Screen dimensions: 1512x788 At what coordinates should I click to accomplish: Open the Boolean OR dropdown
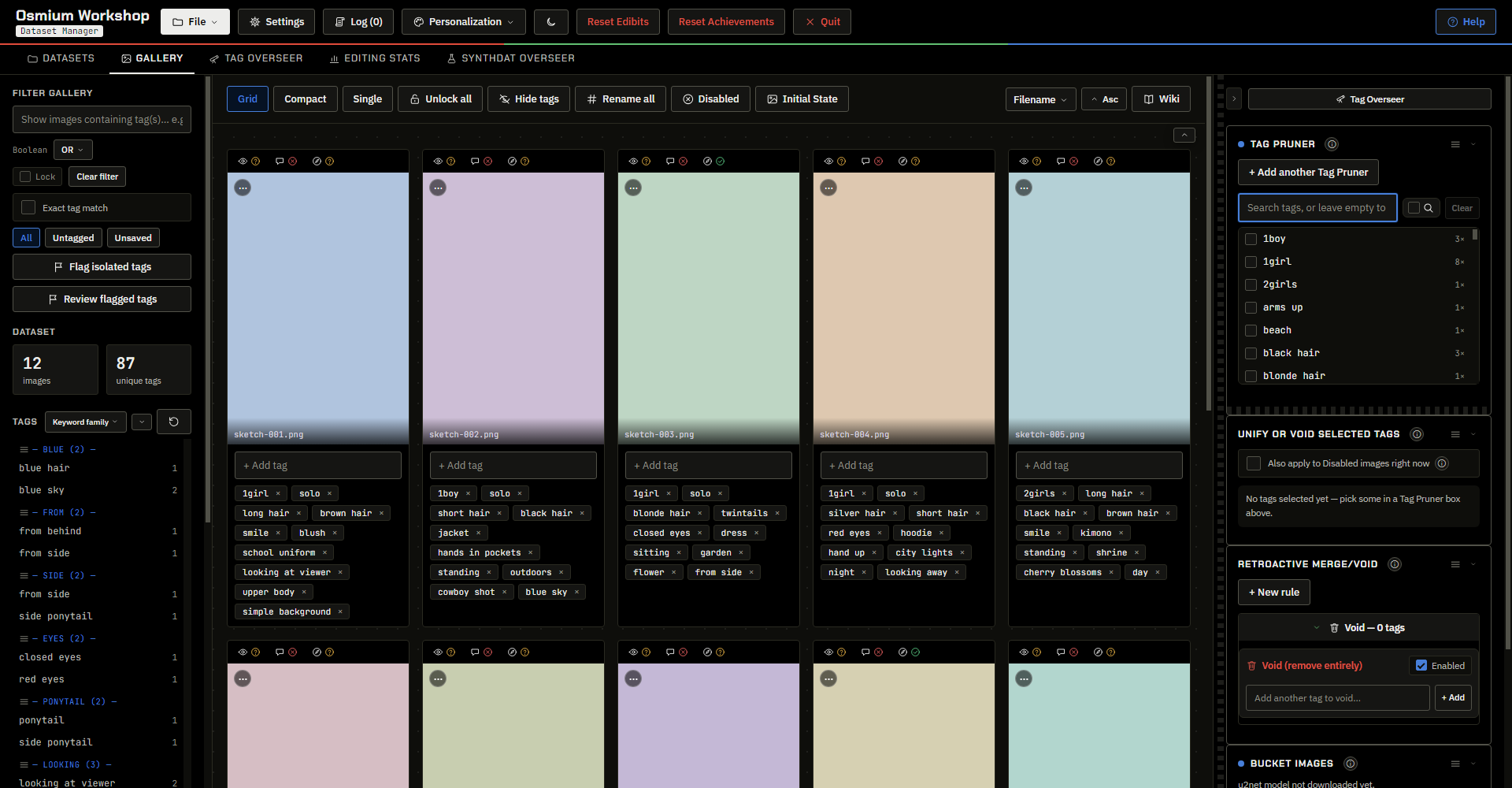click(x=73, y=150)
